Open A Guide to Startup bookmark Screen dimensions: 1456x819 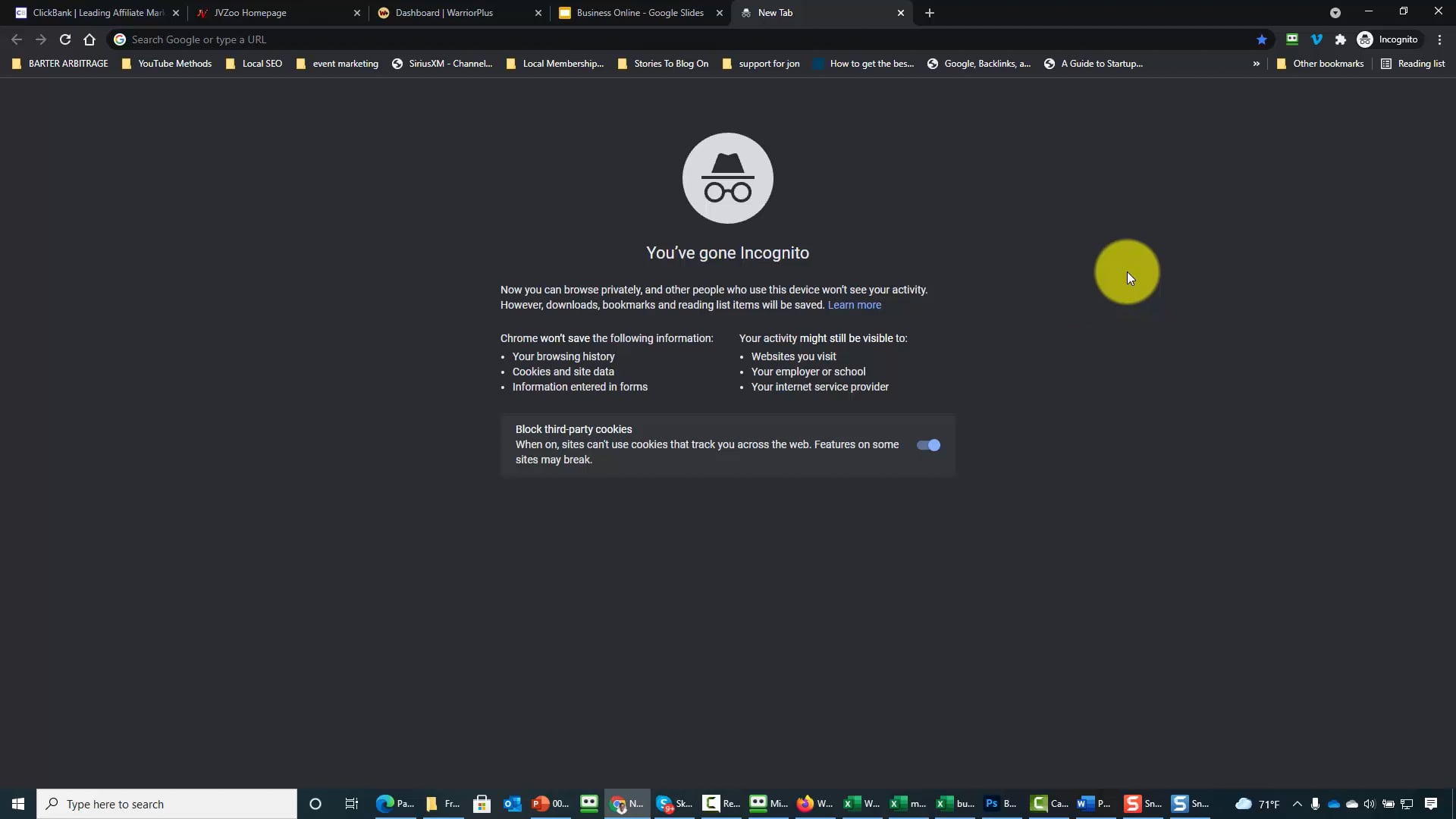(x=1094, y=64)
